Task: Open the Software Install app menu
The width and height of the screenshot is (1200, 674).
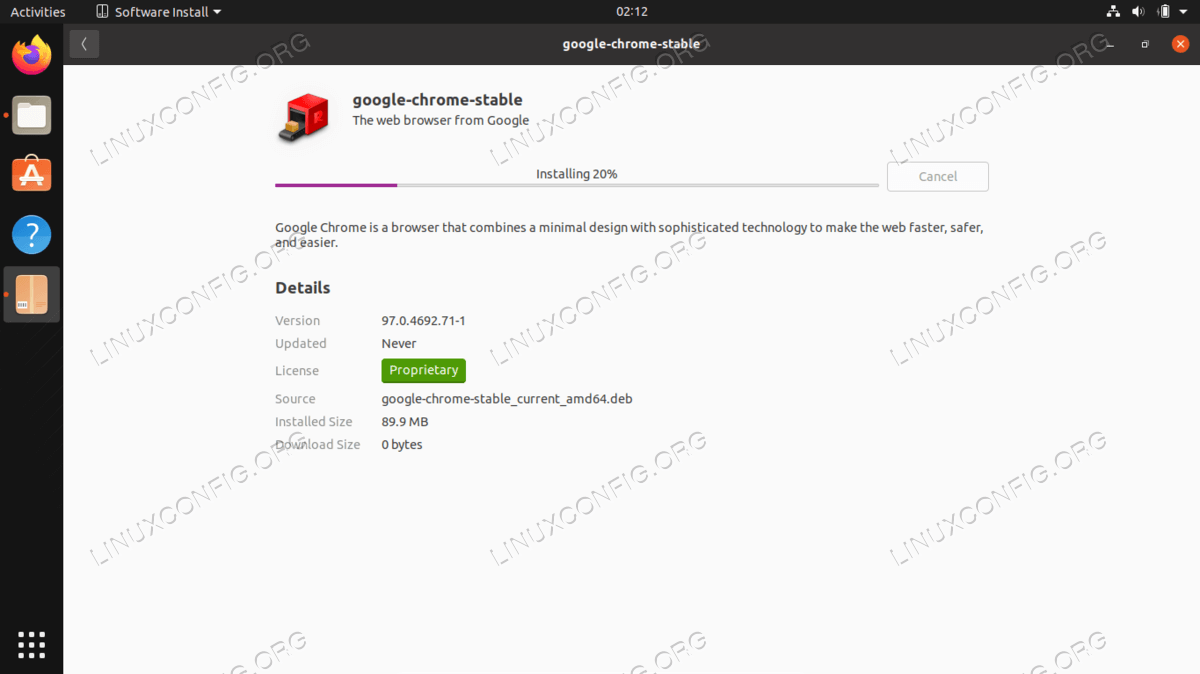Action: pos(159,12)
